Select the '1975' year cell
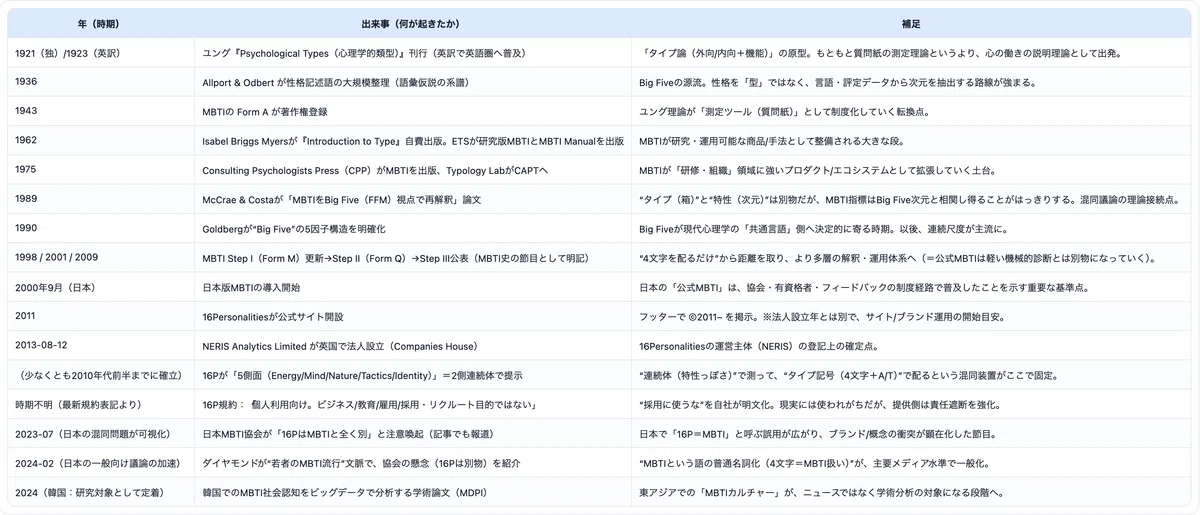This screenshot has width=1200, height=515. click(101, 170)
